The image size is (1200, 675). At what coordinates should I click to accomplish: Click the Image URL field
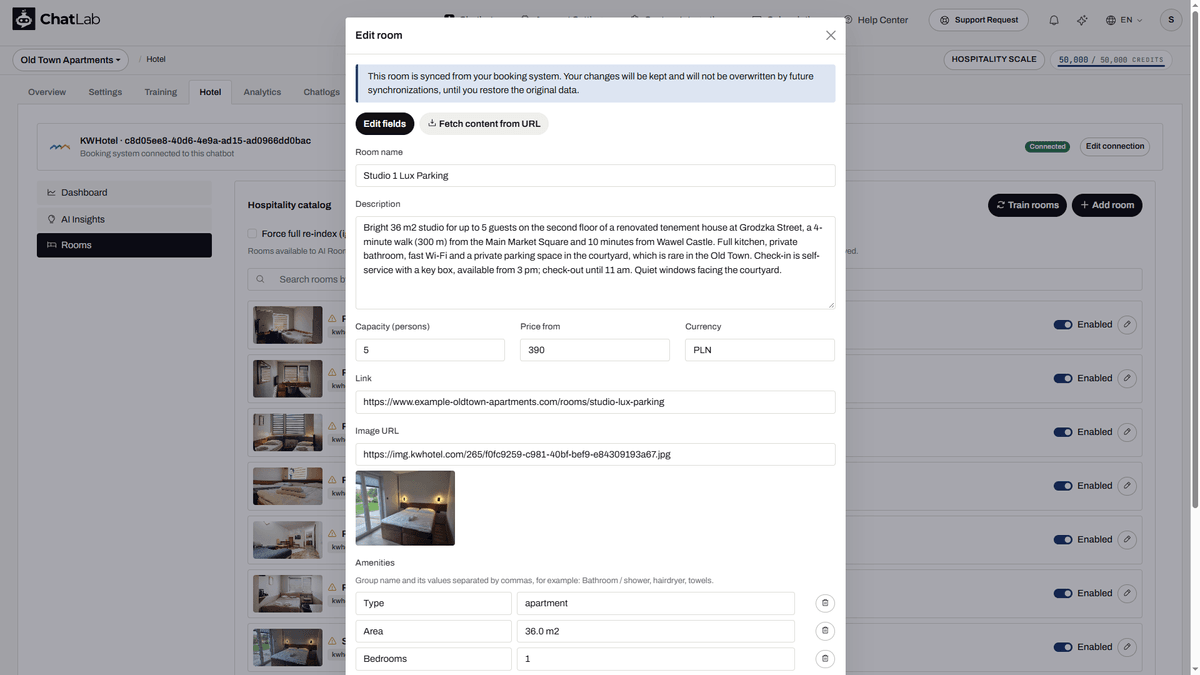tap(595, 454)
